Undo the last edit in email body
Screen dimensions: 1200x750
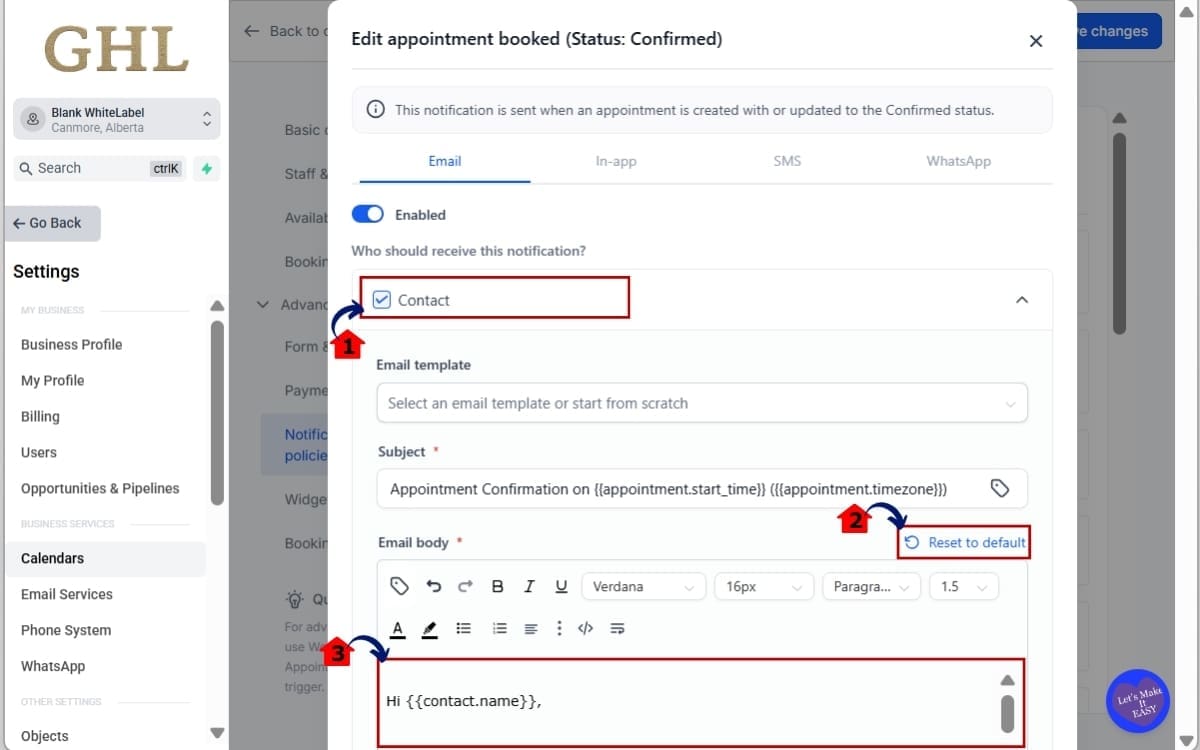(433, 586)
